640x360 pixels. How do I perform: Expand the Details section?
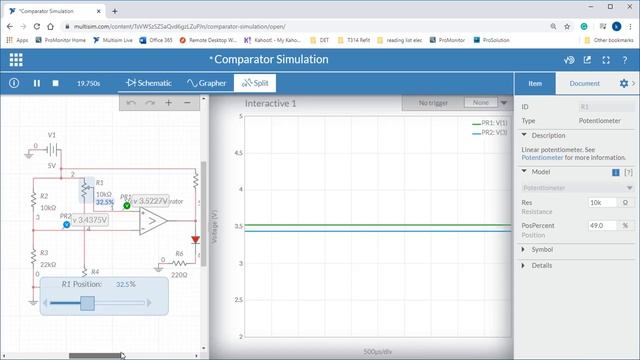(524, 265)
